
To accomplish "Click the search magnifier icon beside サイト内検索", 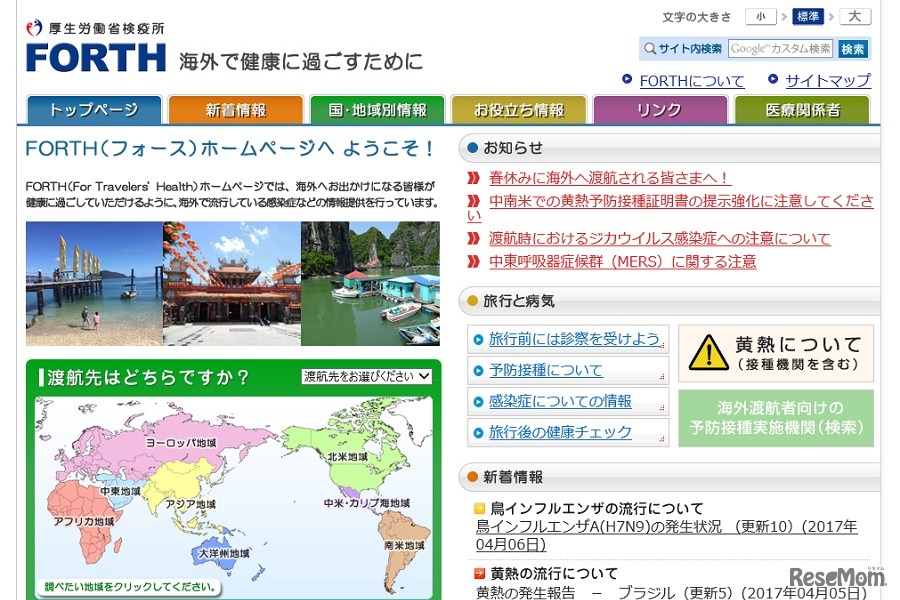I will [x=650, y=49].
